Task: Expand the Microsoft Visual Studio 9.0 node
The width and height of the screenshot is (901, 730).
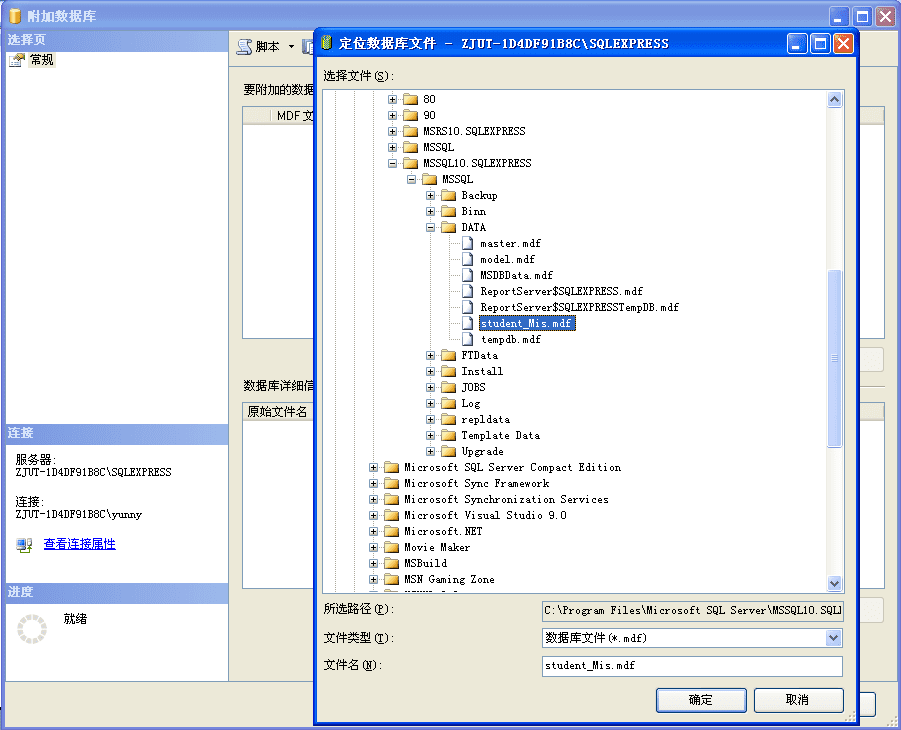Action: 375,515
